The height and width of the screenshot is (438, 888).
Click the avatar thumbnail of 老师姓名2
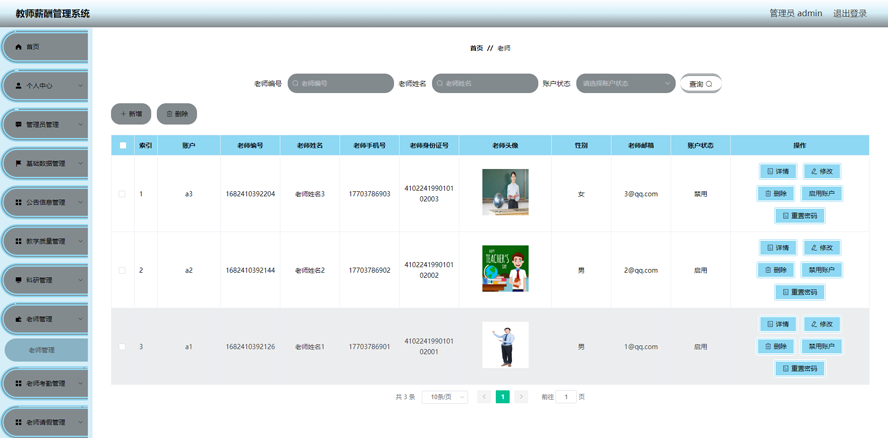point(505,269)
